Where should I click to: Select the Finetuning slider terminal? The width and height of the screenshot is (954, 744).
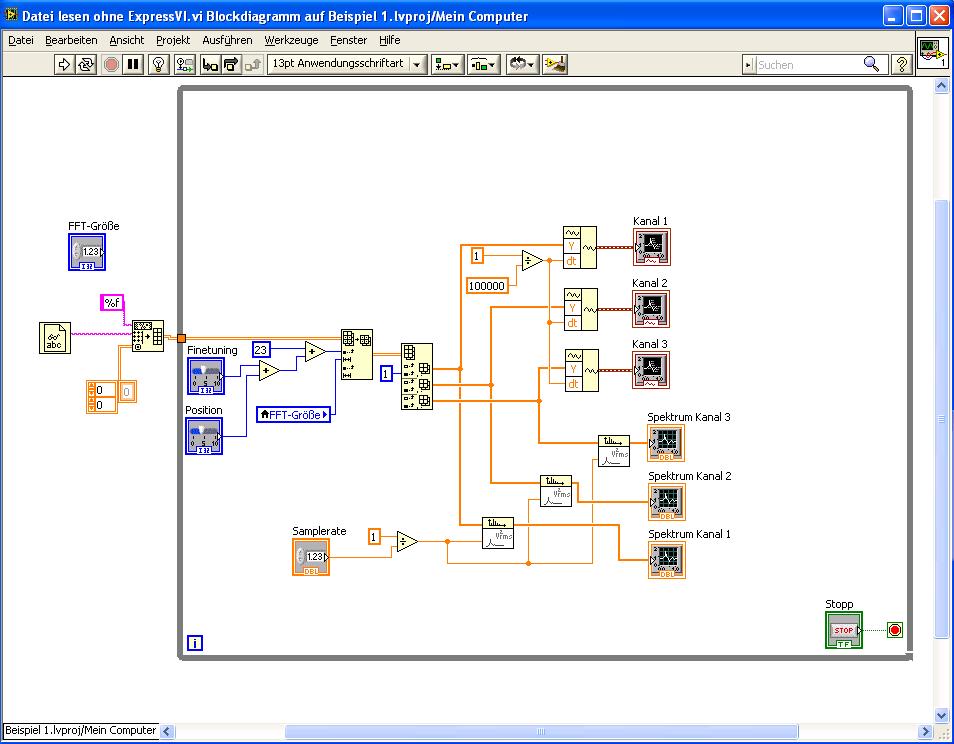(x=206, y=376)
